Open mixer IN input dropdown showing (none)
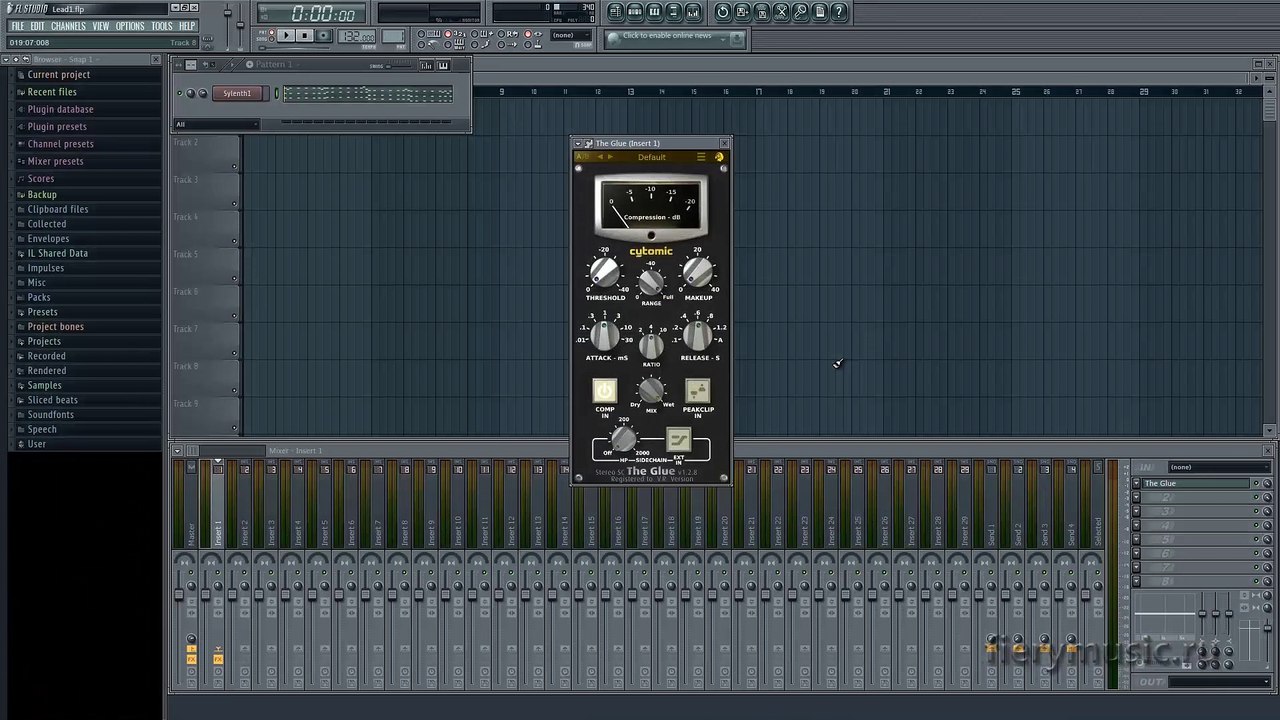 (1219, 467)
